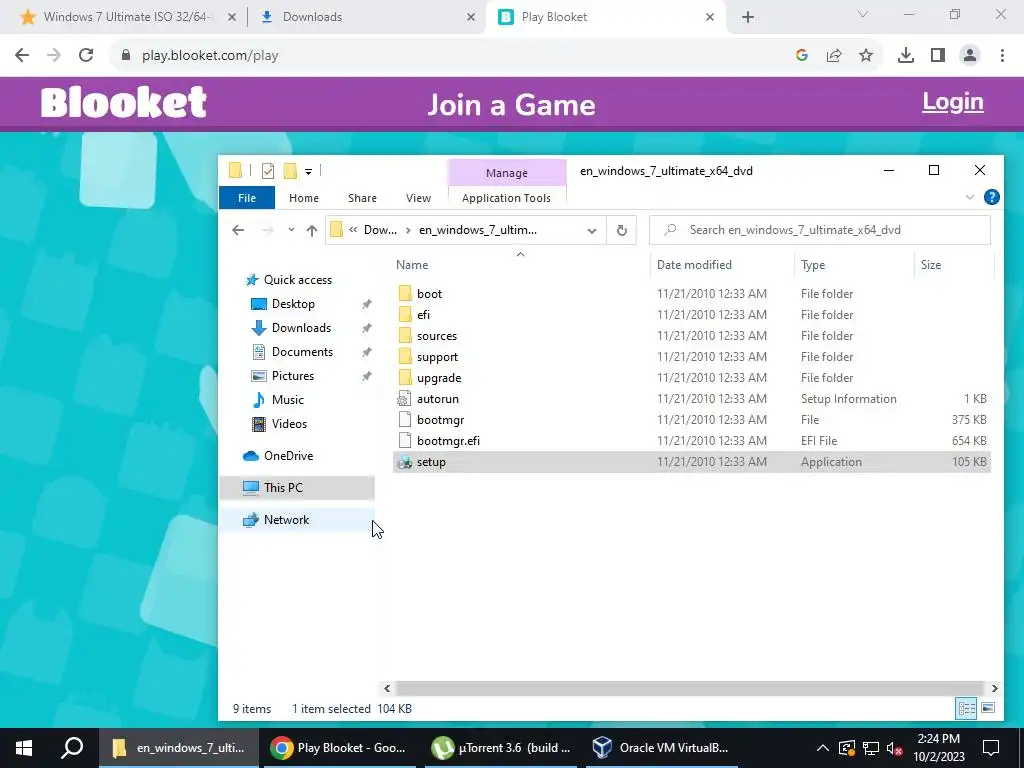Viewport: 1024px width, 768px height.
Task: Open the View ribbon tab
Action: click(x=418, y=198)
